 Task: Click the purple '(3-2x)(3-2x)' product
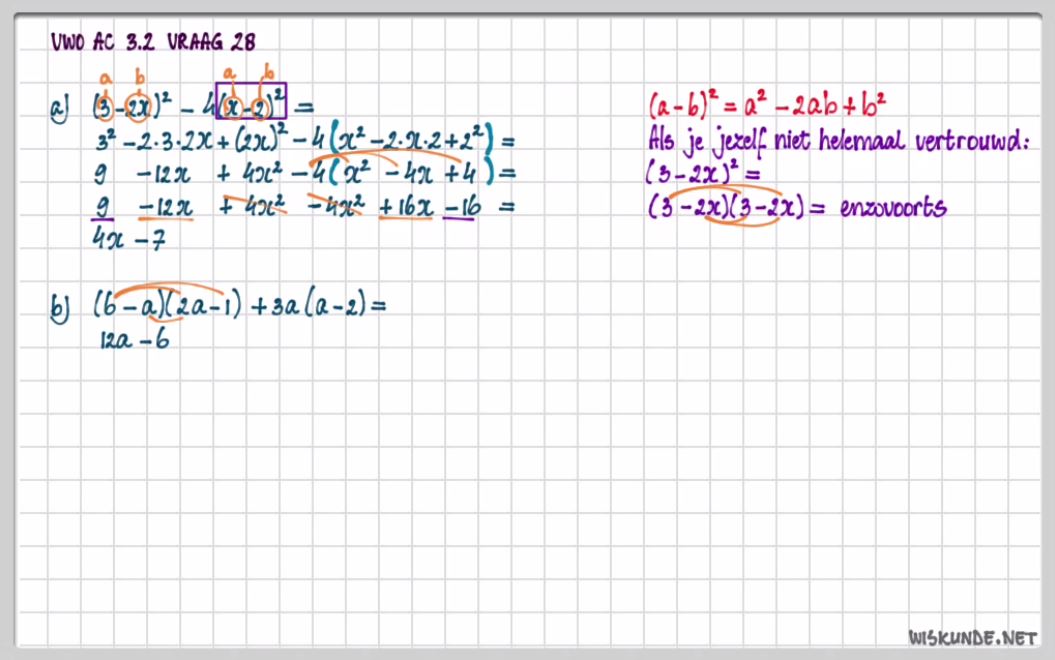726,209
